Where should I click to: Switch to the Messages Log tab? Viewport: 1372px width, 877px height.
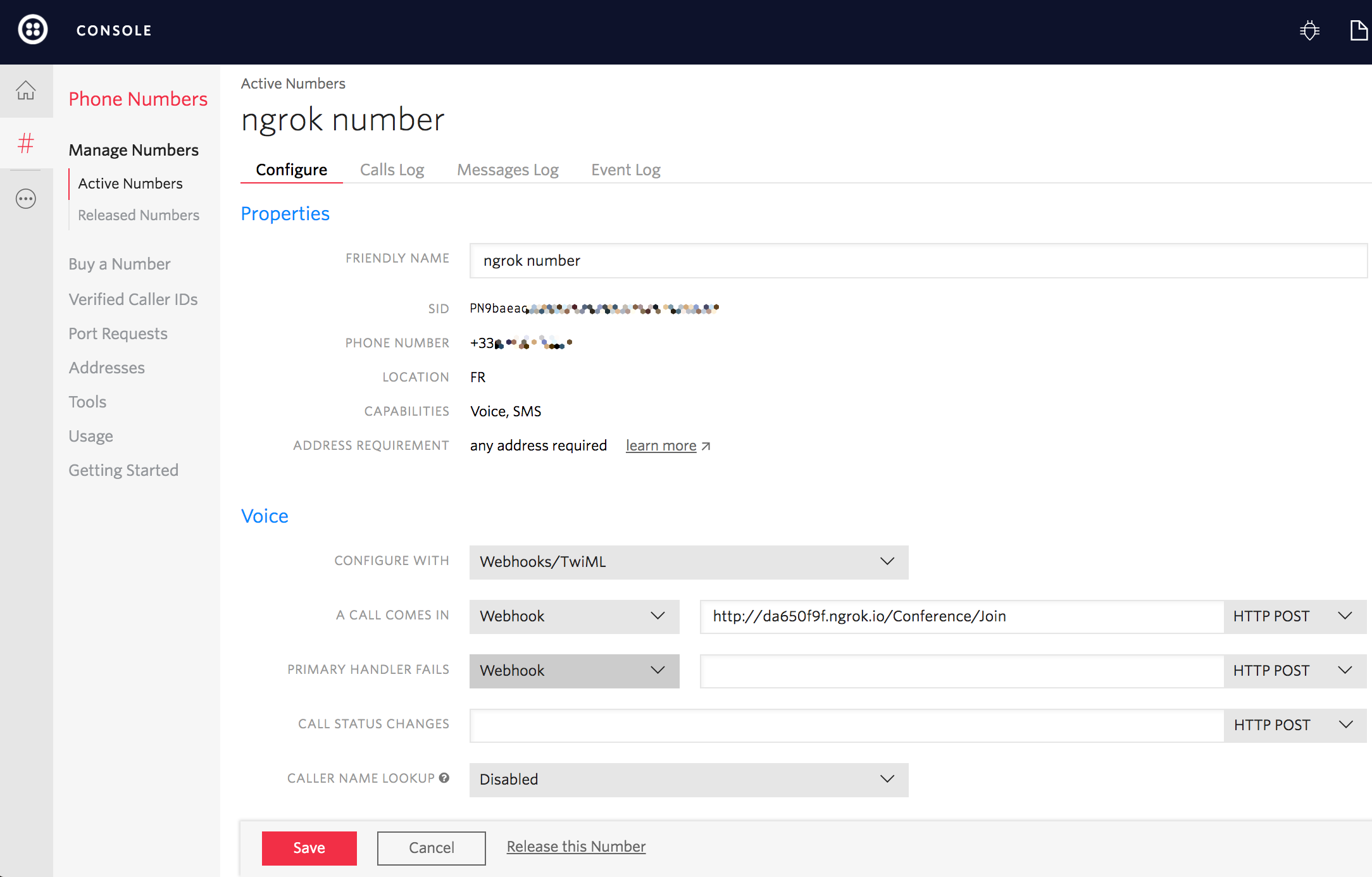(x=508, y=170)
